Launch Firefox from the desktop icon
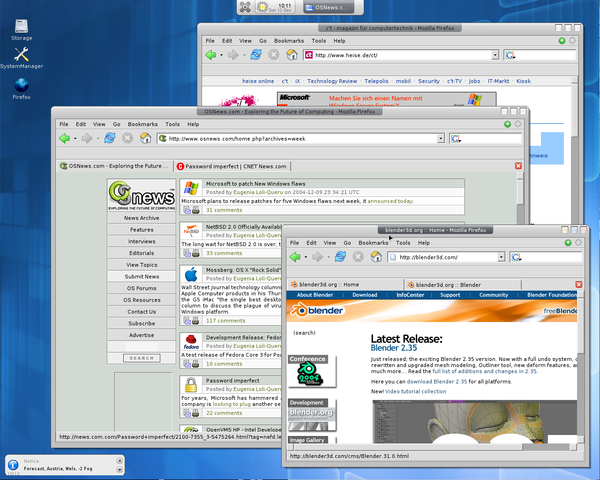The image size is (600, 480). pos(21,89)
